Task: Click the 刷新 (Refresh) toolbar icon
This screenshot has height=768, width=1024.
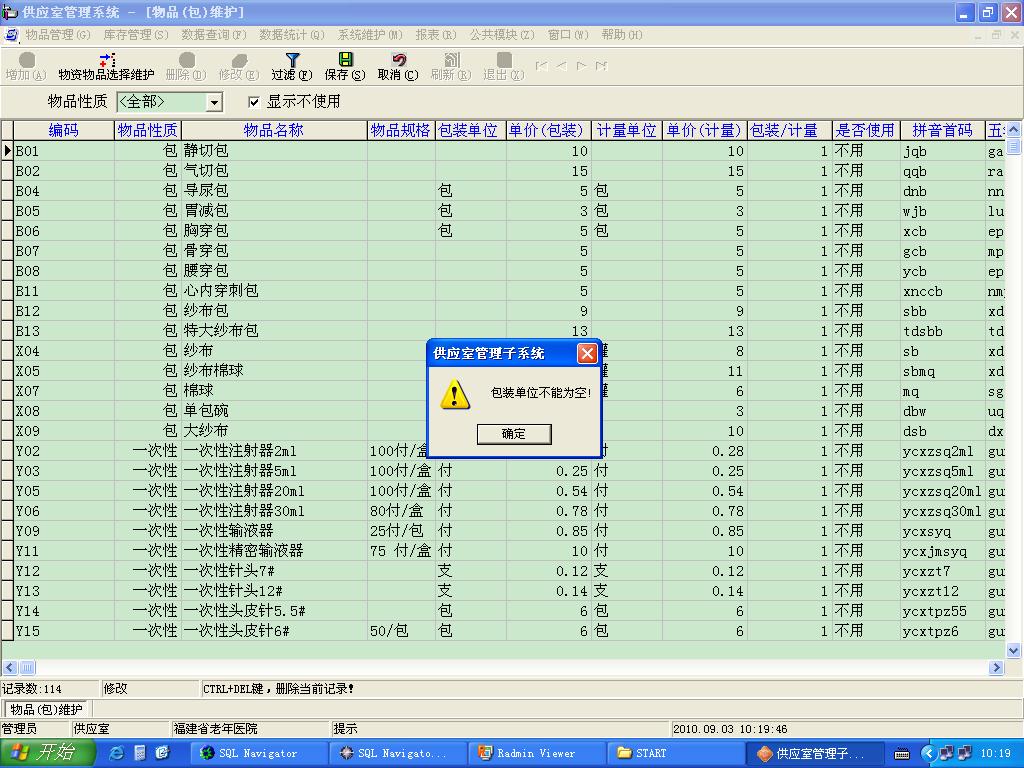Action: [451, 67]
